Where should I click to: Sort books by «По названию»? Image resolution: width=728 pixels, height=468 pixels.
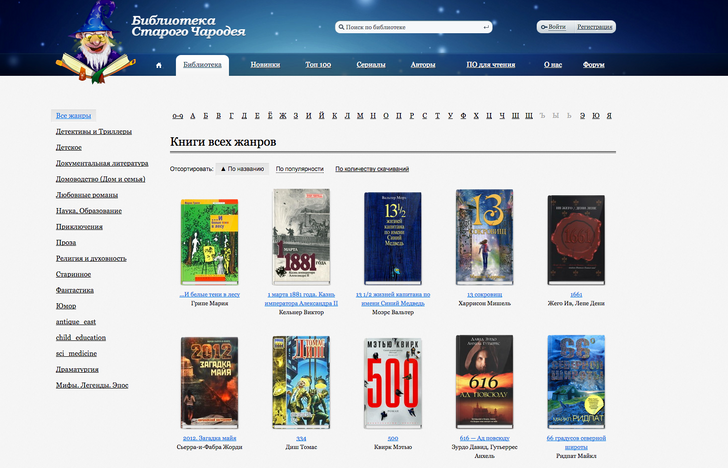tap(243, 169)
